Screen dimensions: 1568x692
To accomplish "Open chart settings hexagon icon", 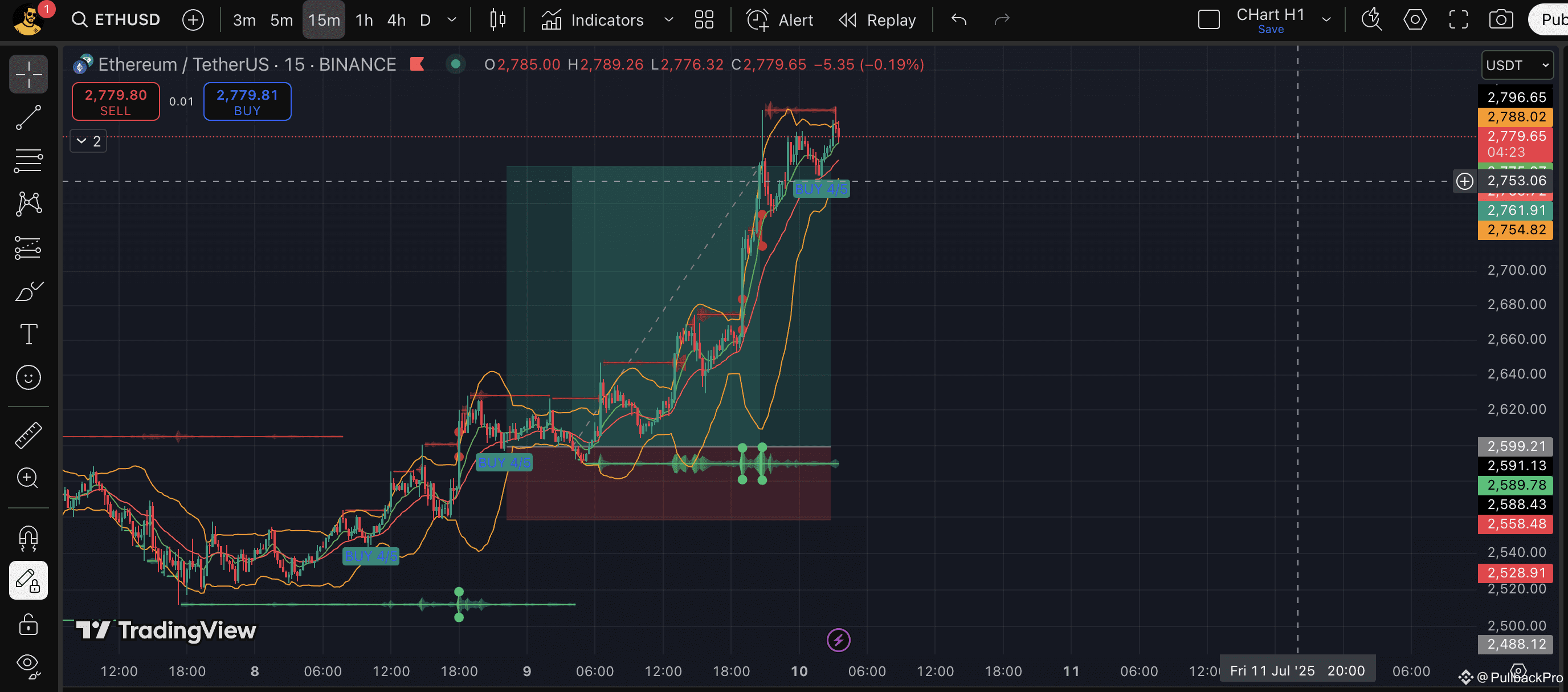I will [x=1415, y=20].
